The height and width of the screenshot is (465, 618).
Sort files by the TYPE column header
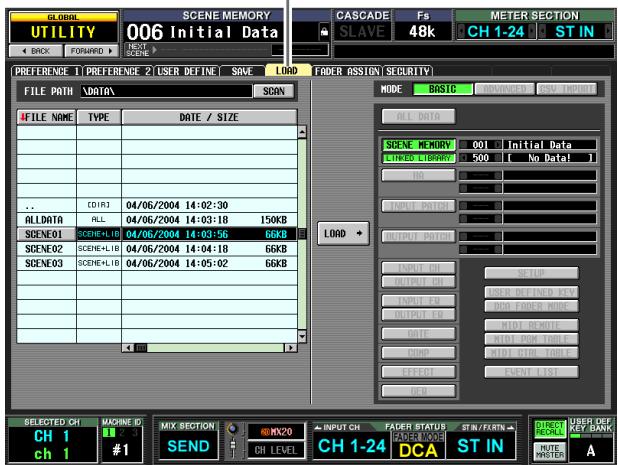point(99,117)
